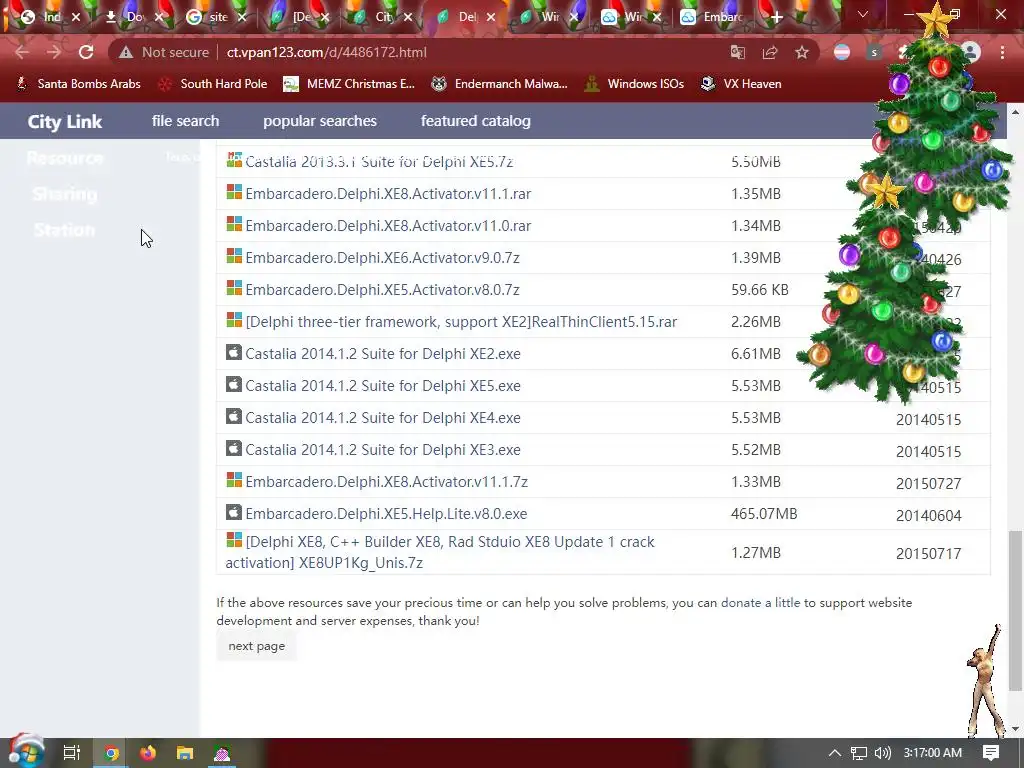Open the VX Heaven bookmark
The height and width of the screenshot is (768, 1024).
tap(741, 84)
